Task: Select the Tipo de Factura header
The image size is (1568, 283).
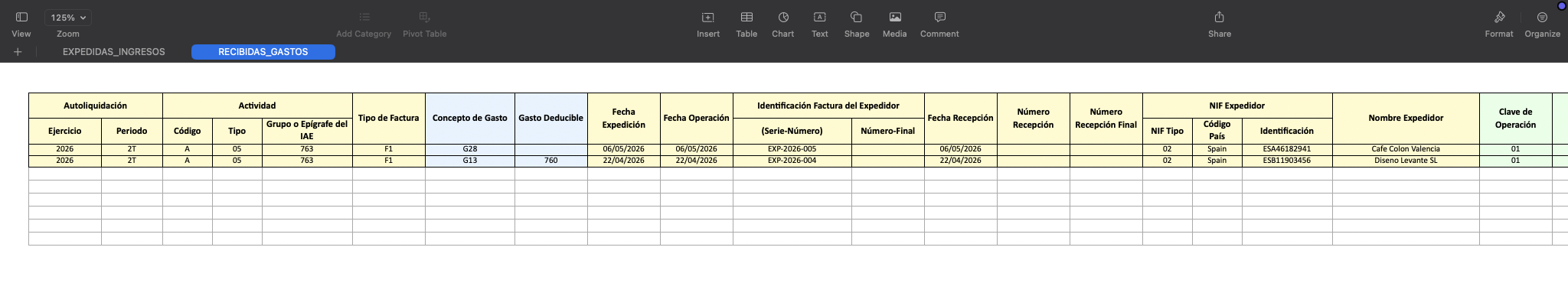Action: (x=389, y=119)
